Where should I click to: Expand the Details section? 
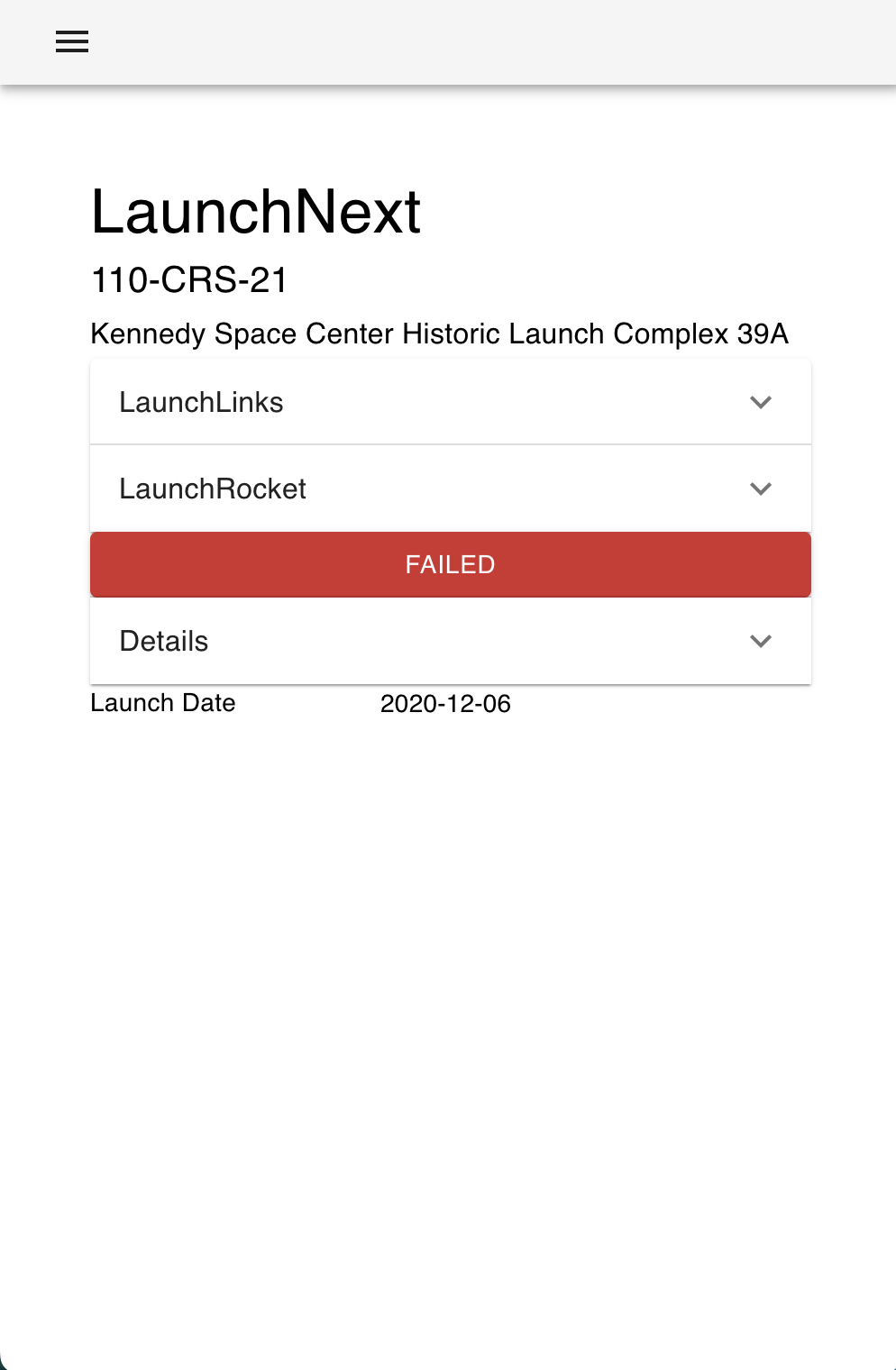tap(451, 641)
